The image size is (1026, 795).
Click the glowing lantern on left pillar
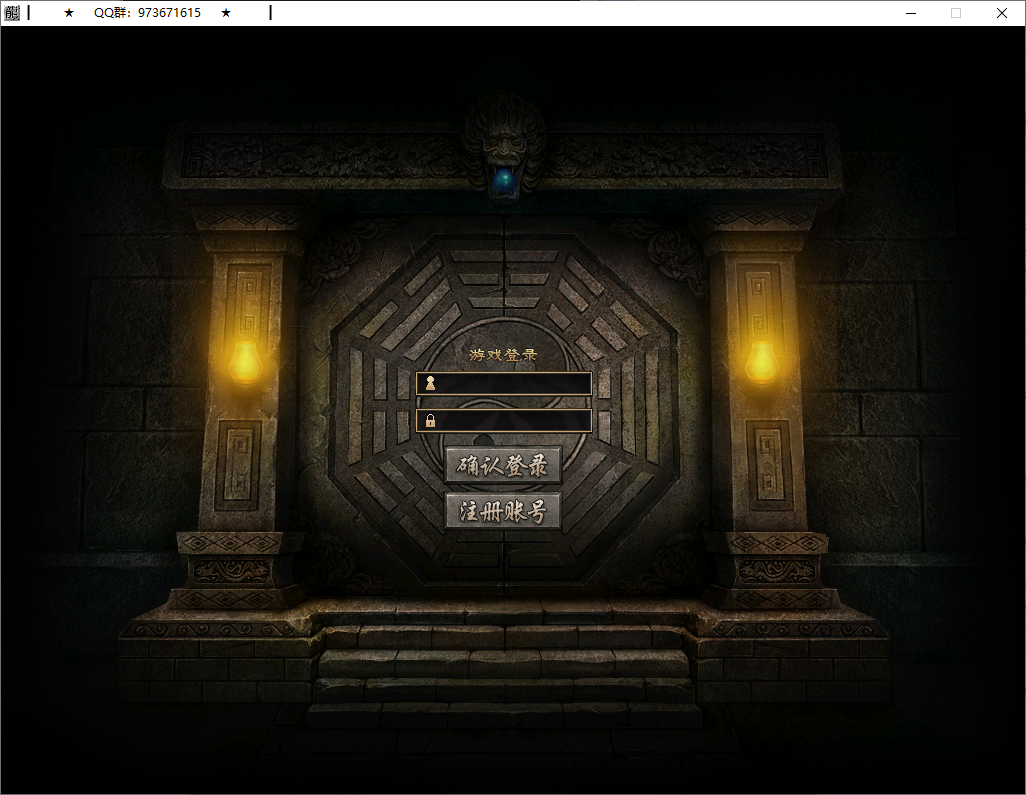click(244, 362)
